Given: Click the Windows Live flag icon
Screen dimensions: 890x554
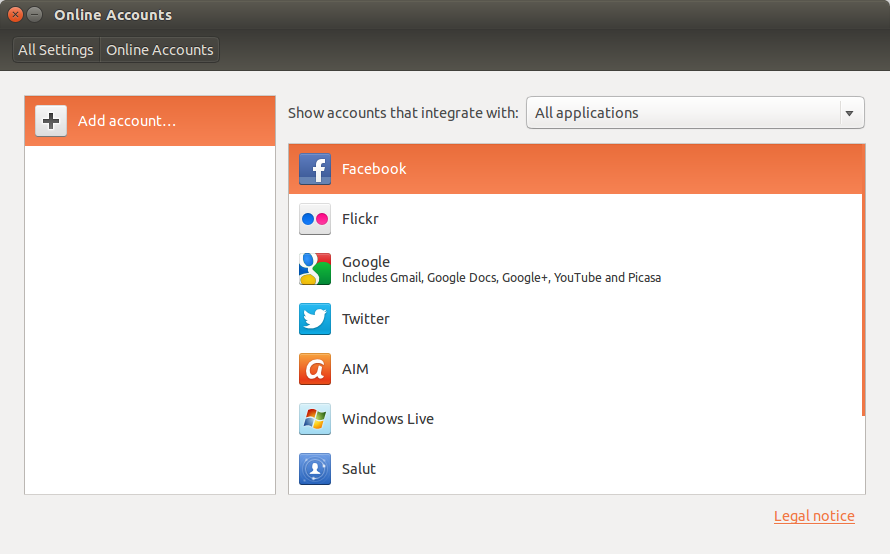Looking at the screenshot, I should (314, 418).
